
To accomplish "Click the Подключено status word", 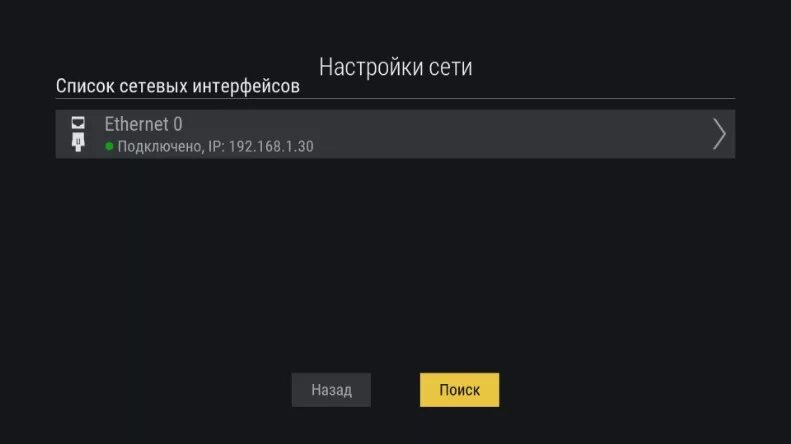I will pyautogui.click(x=160, y=147).
